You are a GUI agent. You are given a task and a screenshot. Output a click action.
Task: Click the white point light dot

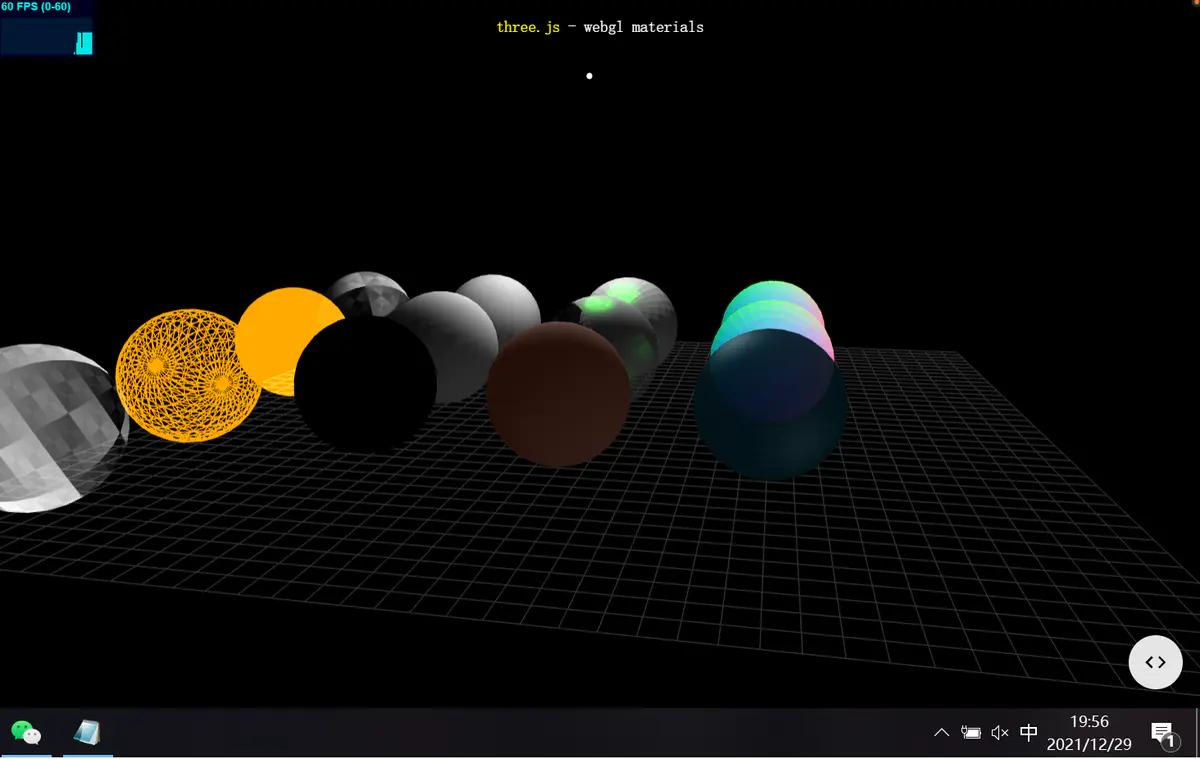pos(589,75)
